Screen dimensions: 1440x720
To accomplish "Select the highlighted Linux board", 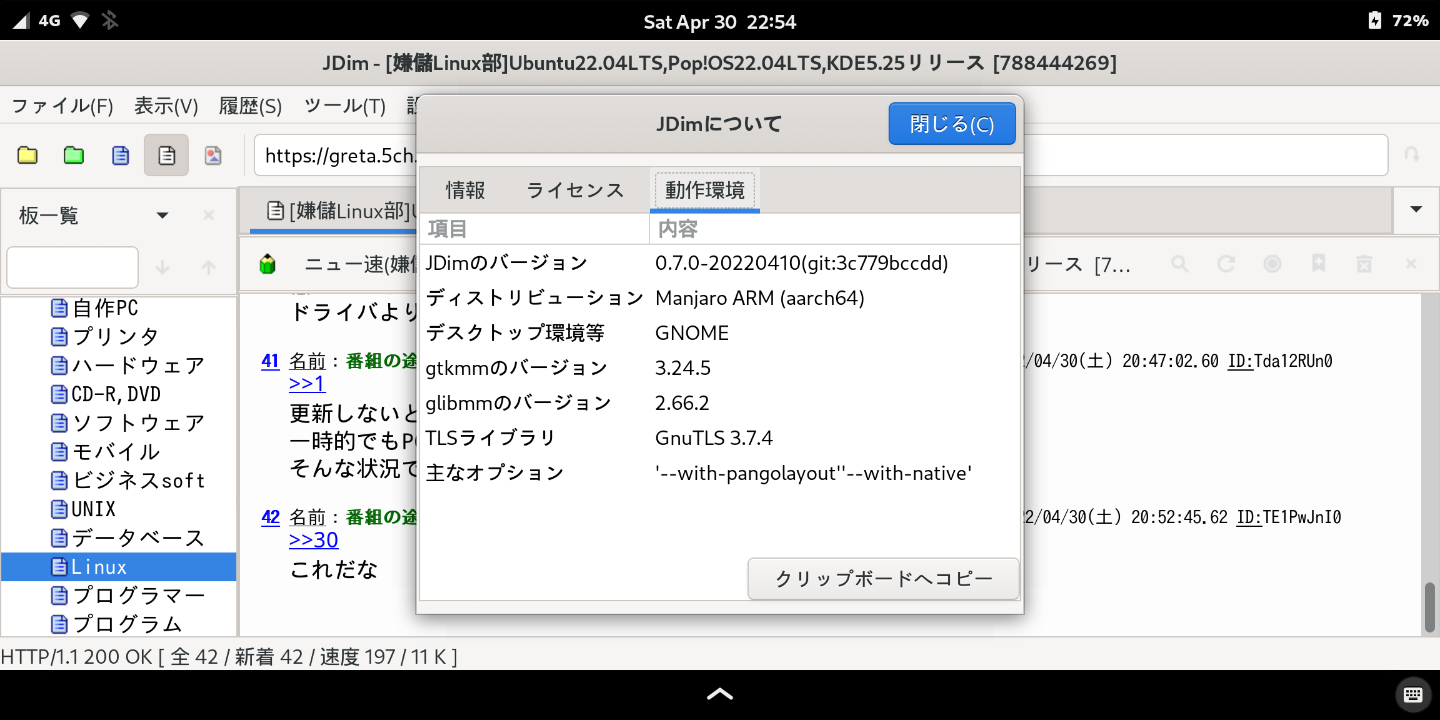I will (118, 567).
